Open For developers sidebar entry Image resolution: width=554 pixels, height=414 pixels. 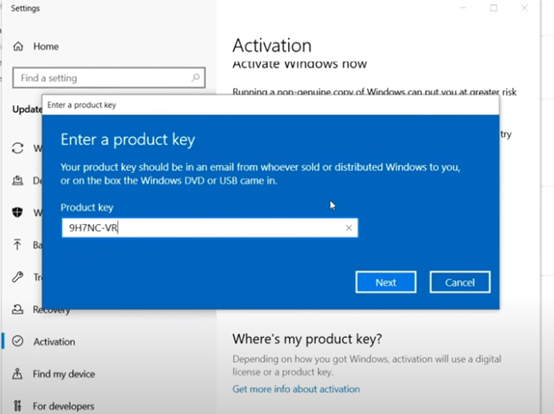pyautogui.click(x=63, y=406)
